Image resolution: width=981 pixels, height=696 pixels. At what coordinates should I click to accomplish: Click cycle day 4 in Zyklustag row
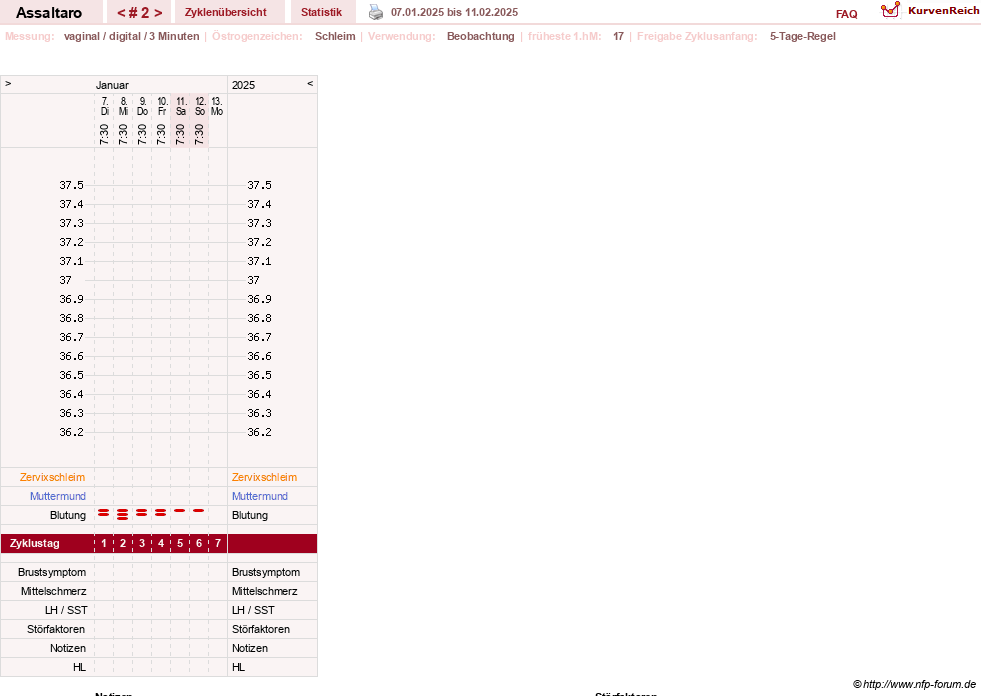pos(161,543)
